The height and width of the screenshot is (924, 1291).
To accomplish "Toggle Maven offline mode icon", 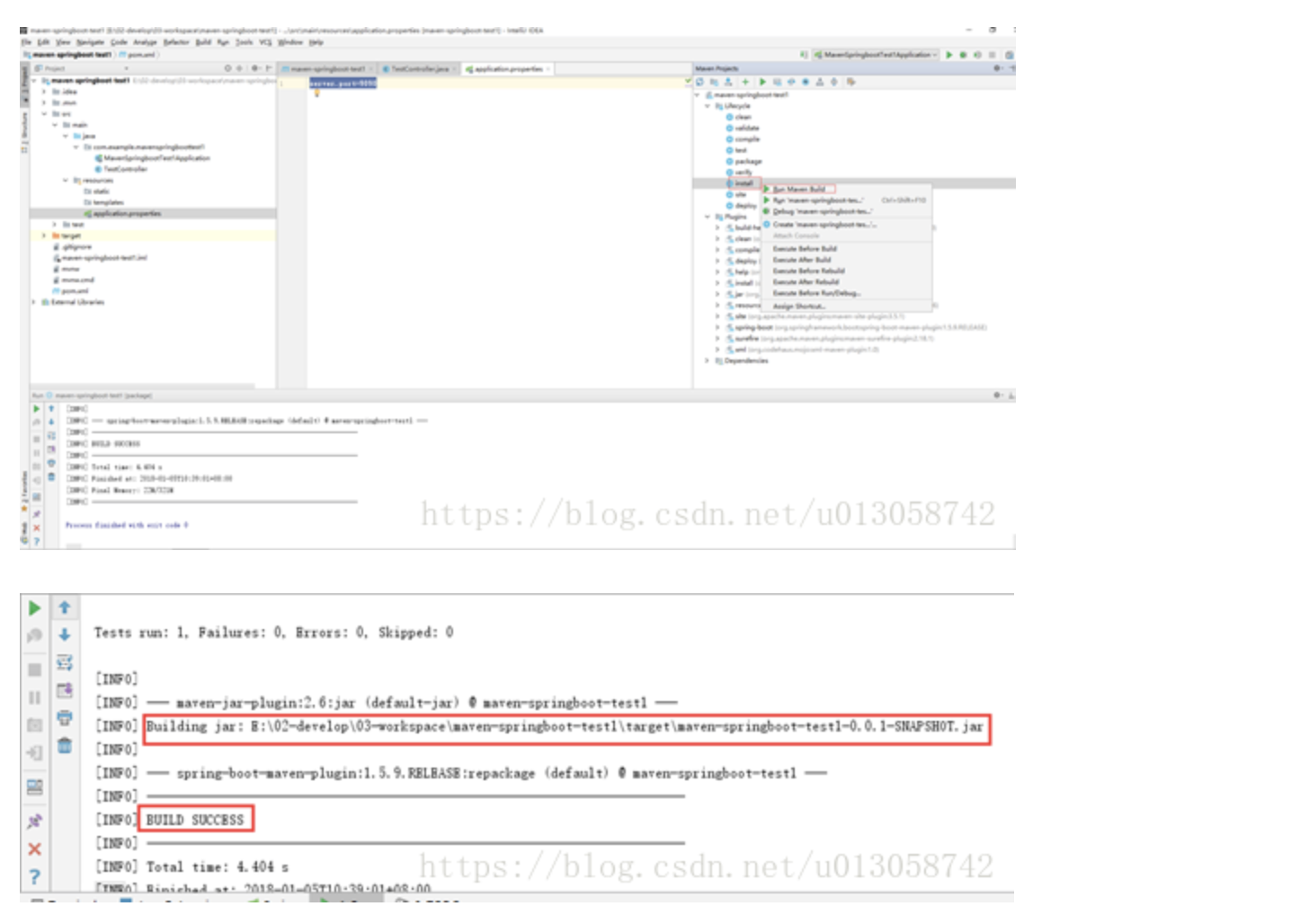I will click(791, 82).
